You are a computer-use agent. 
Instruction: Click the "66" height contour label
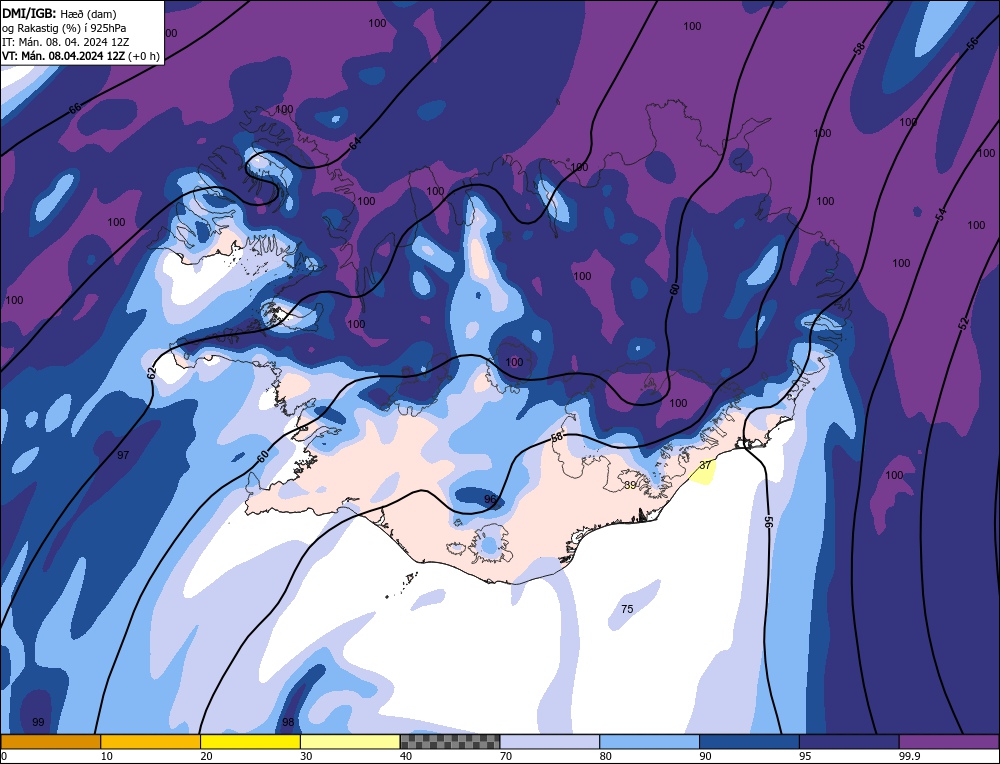coord(75,108)
